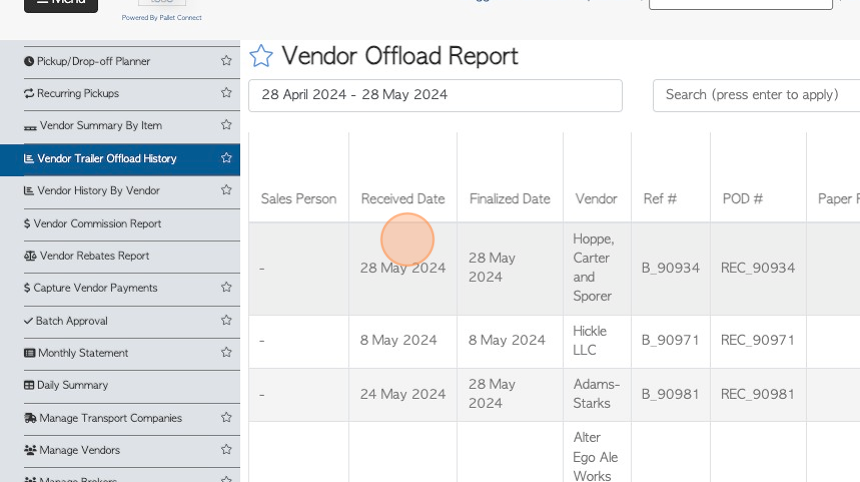The height and width of the screenshot is (482, 860).
Task: Open the date range picker field
Action: tap(435, 95)
